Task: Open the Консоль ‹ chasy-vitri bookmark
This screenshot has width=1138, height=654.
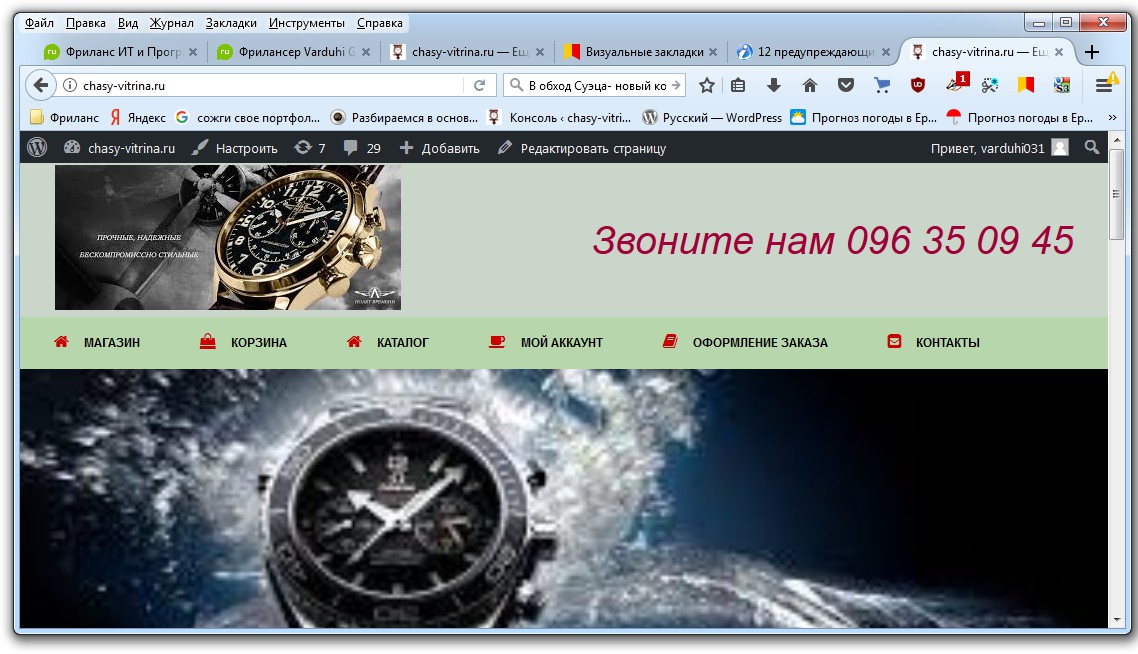Action: [560, 118]
